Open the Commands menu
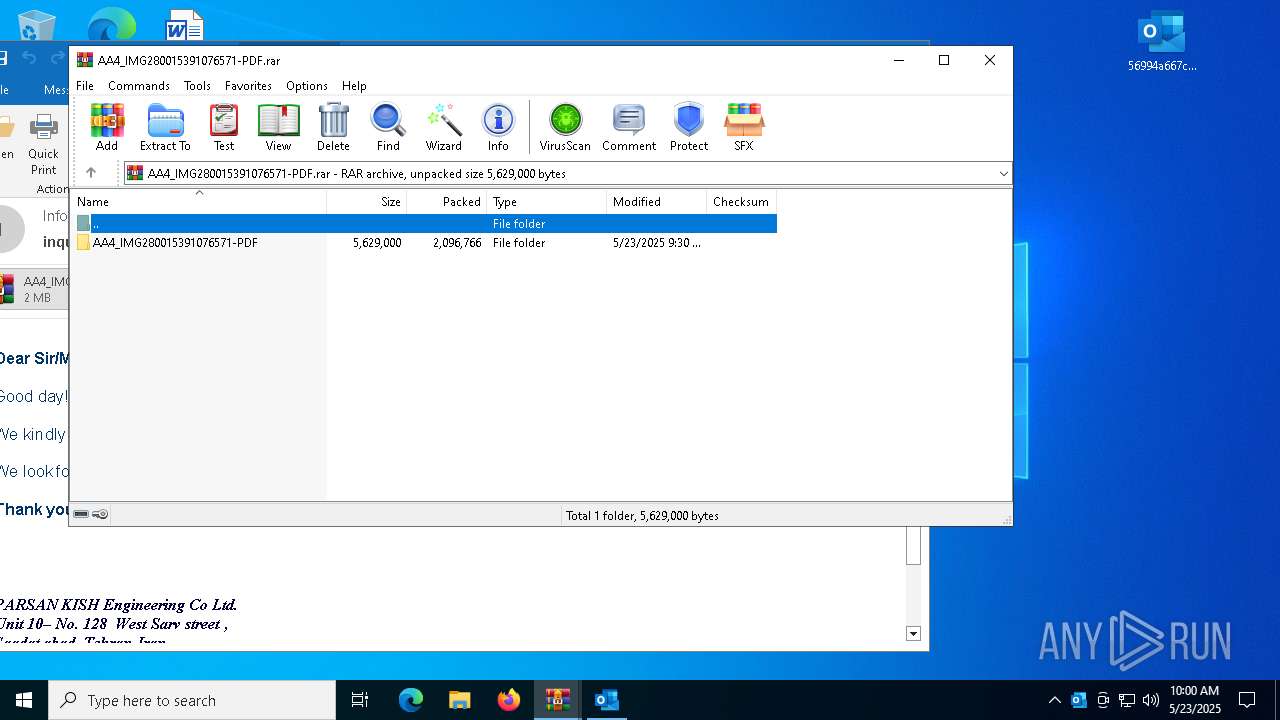This screenshot has height=720, width=1280. [x=139, y=86]
